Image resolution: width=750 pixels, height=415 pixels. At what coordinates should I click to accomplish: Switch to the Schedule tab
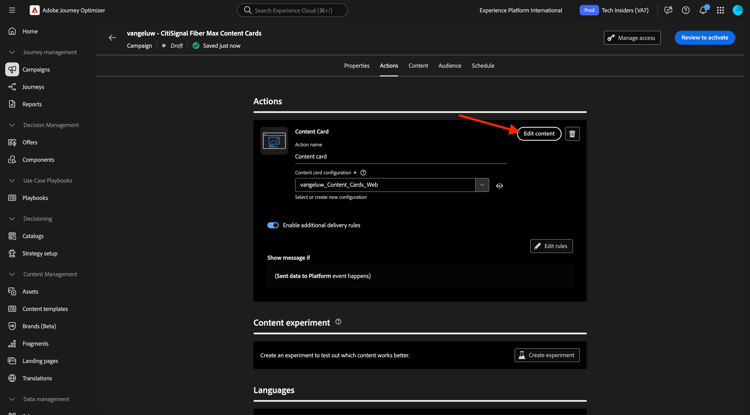(483, 66)
